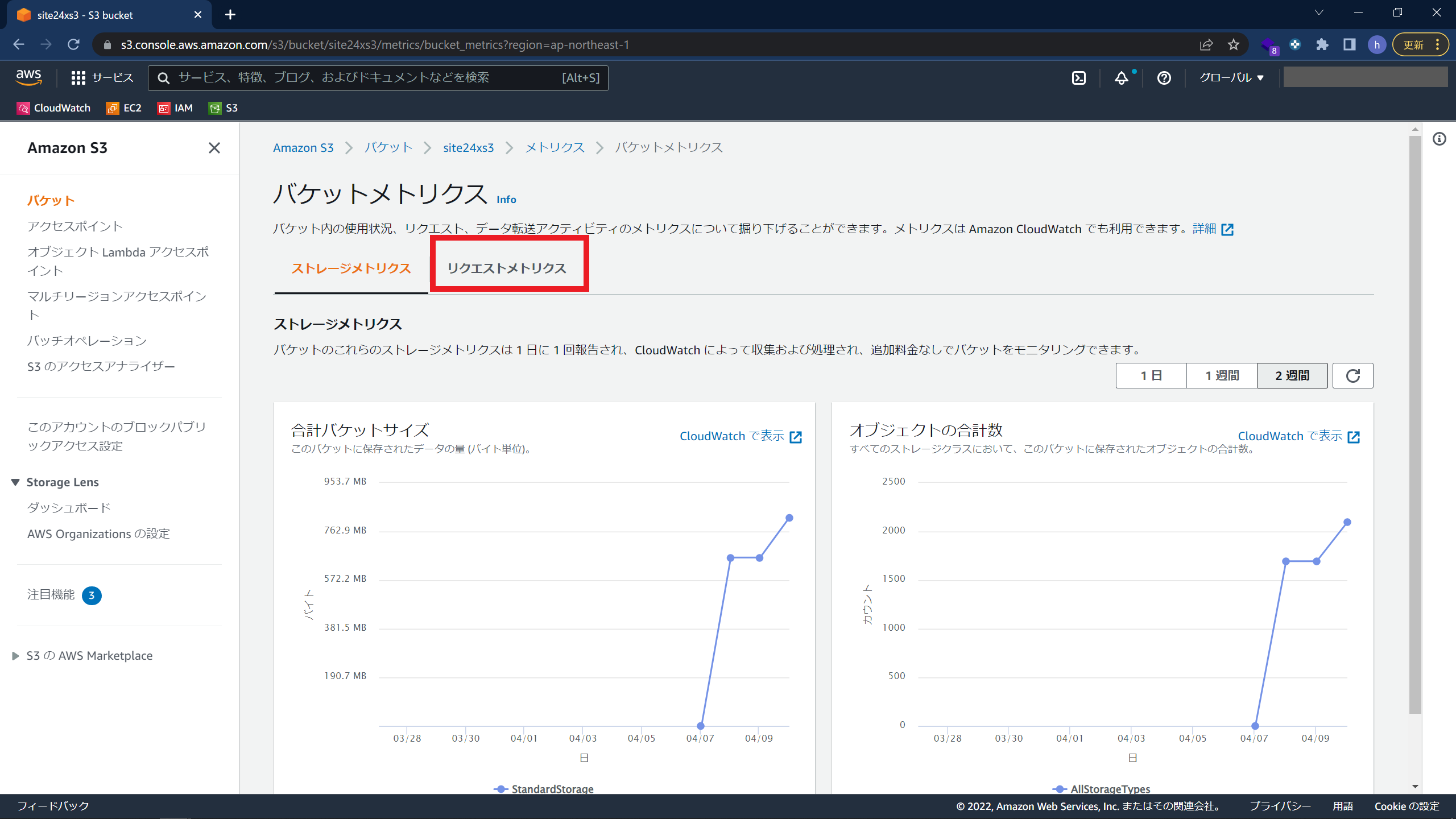Click the プライバシー footer link
The image size is (1456, 819).
[x=1280, y=806]
